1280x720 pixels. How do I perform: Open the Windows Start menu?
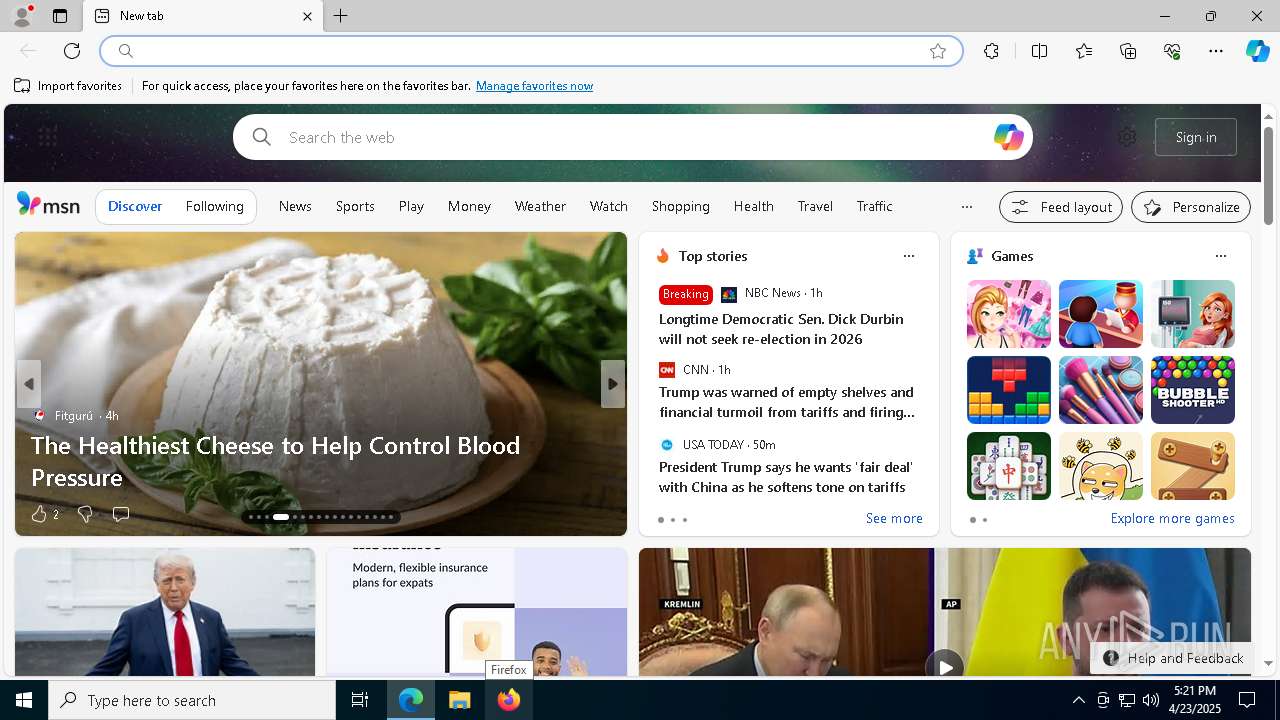click(x=24, y=700)
